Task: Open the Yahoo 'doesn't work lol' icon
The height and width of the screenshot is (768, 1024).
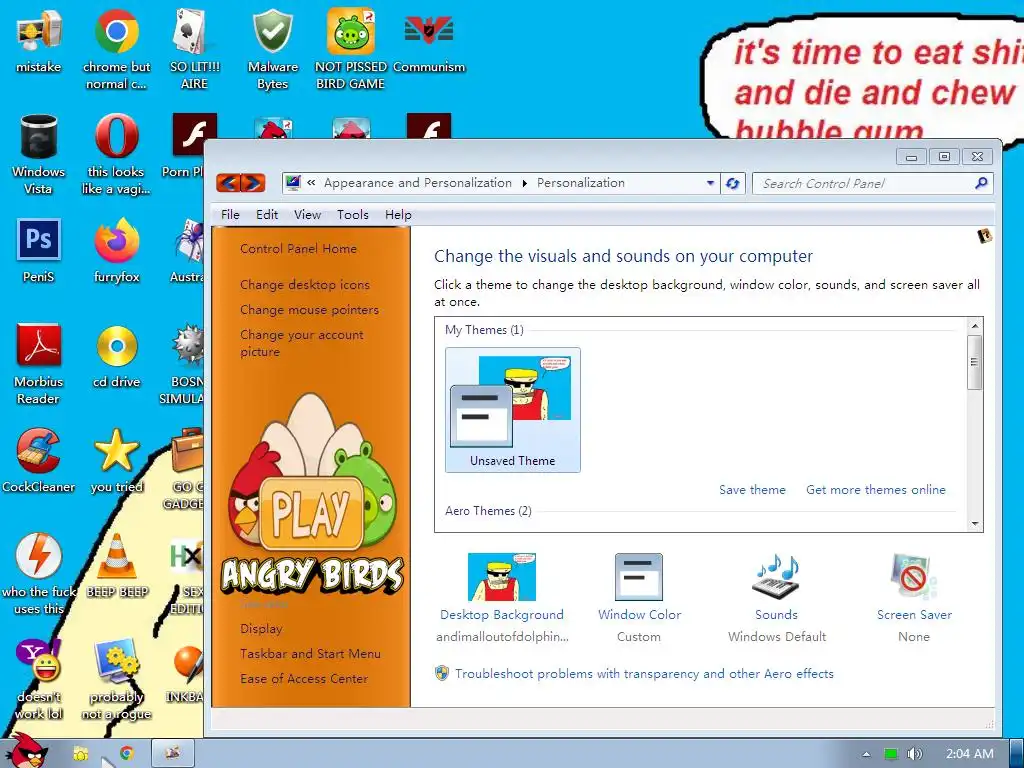Action: 39,679
